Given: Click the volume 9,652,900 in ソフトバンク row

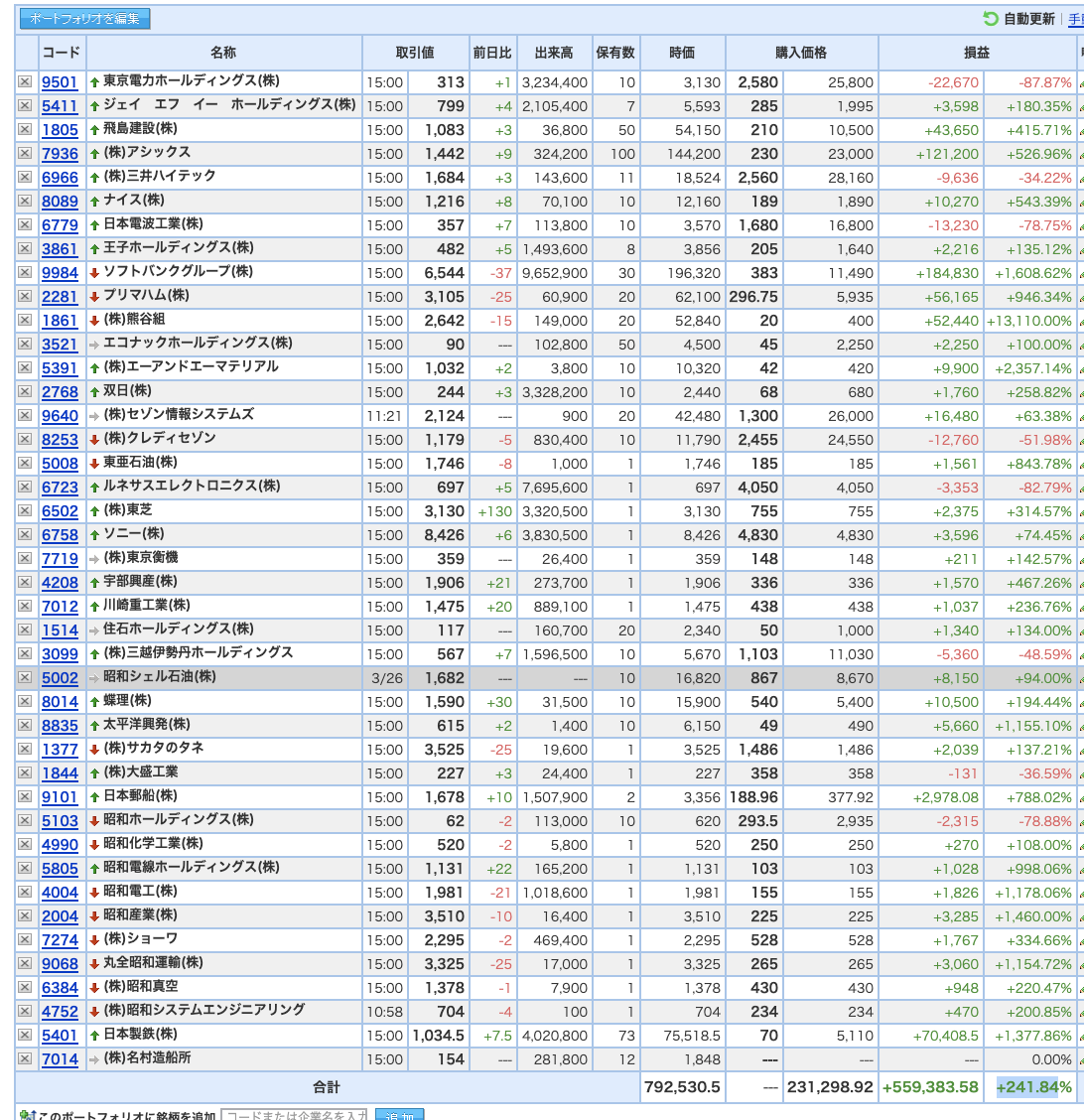Looking at the screenshot, I should pos(555,273).
